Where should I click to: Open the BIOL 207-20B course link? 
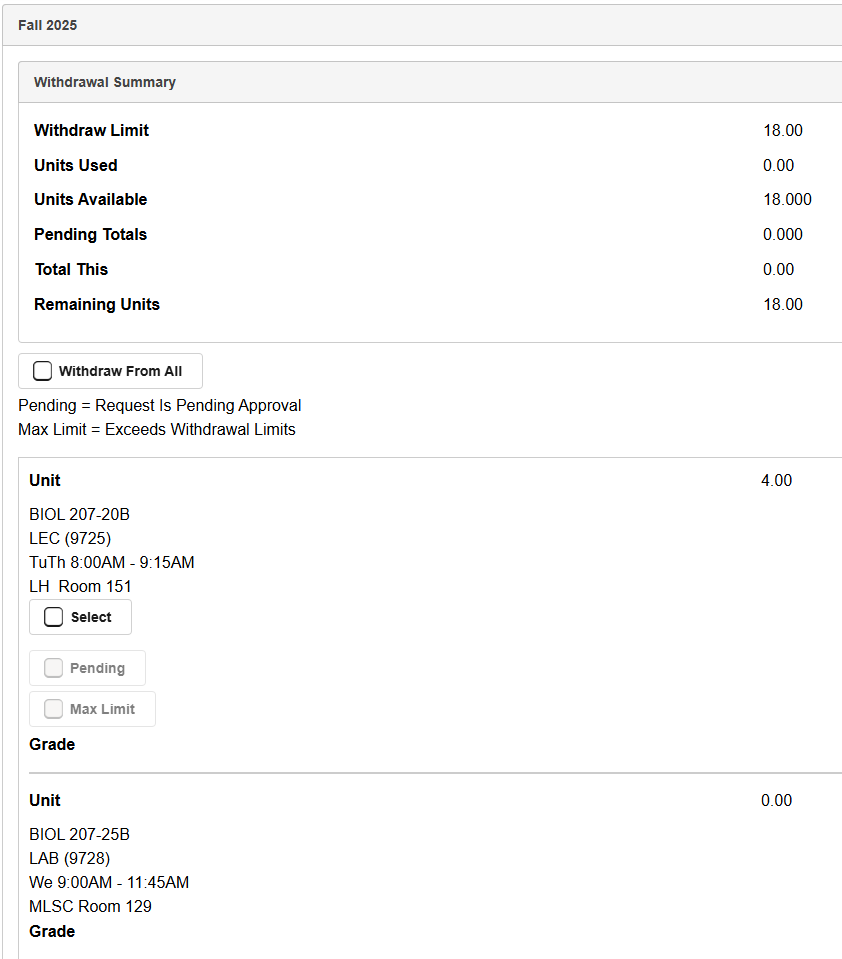[79, 514]
